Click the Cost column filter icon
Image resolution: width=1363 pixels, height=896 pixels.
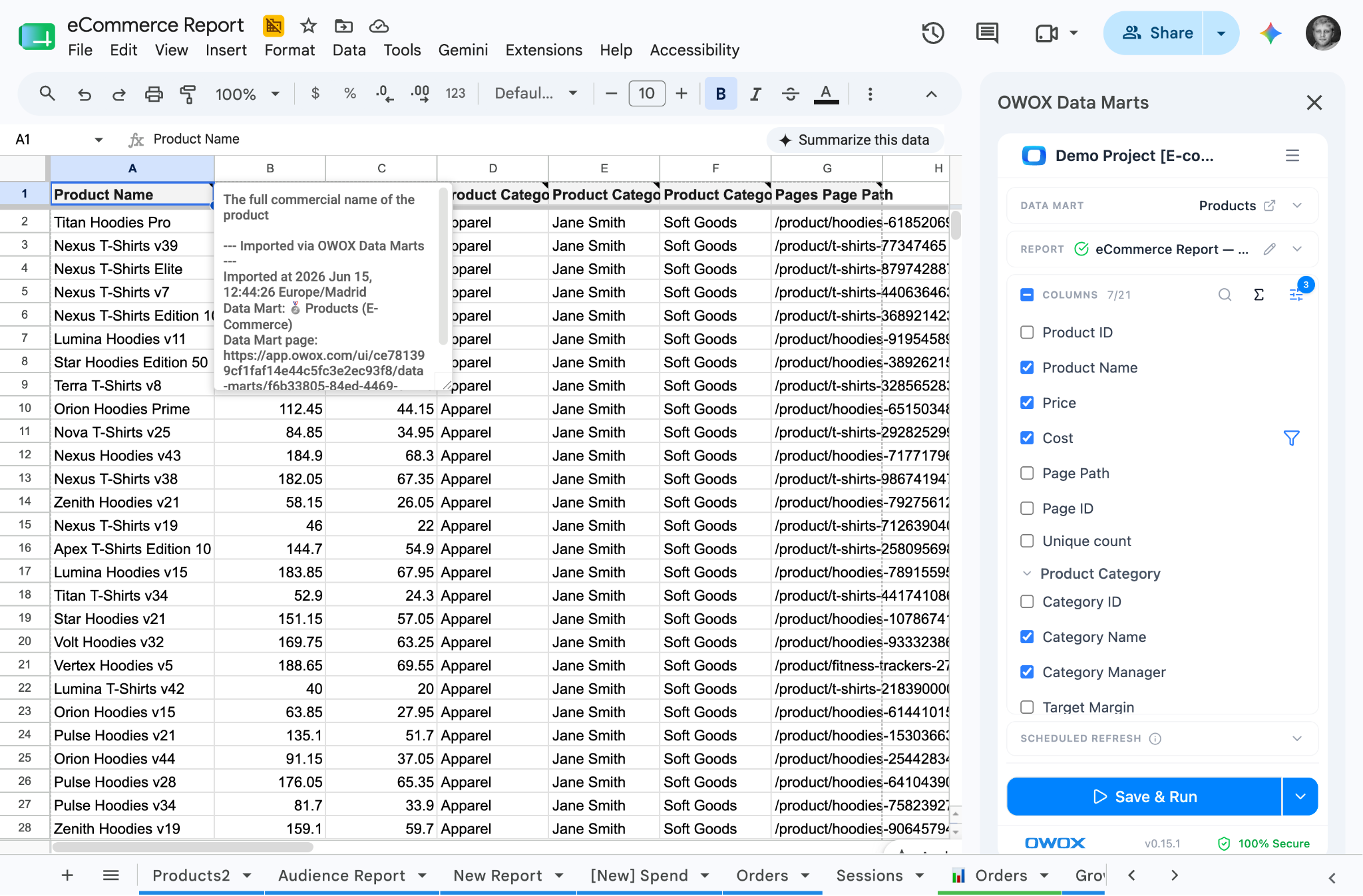click(1291, 438)
